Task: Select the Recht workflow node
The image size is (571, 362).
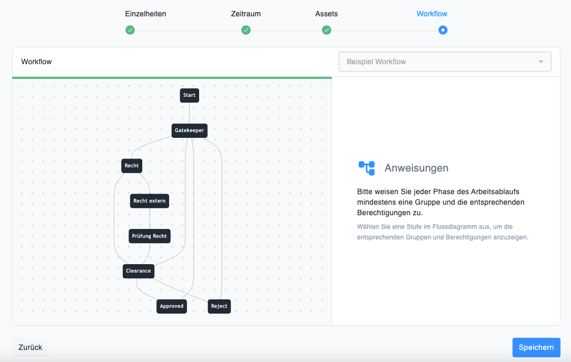Action: 131,166
